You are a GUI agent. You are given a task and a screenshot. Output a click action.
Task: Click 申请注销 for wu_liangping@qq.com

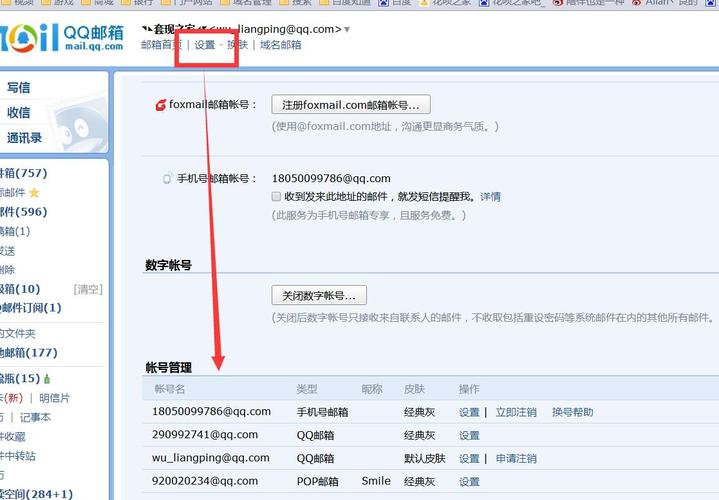point(516,458)
